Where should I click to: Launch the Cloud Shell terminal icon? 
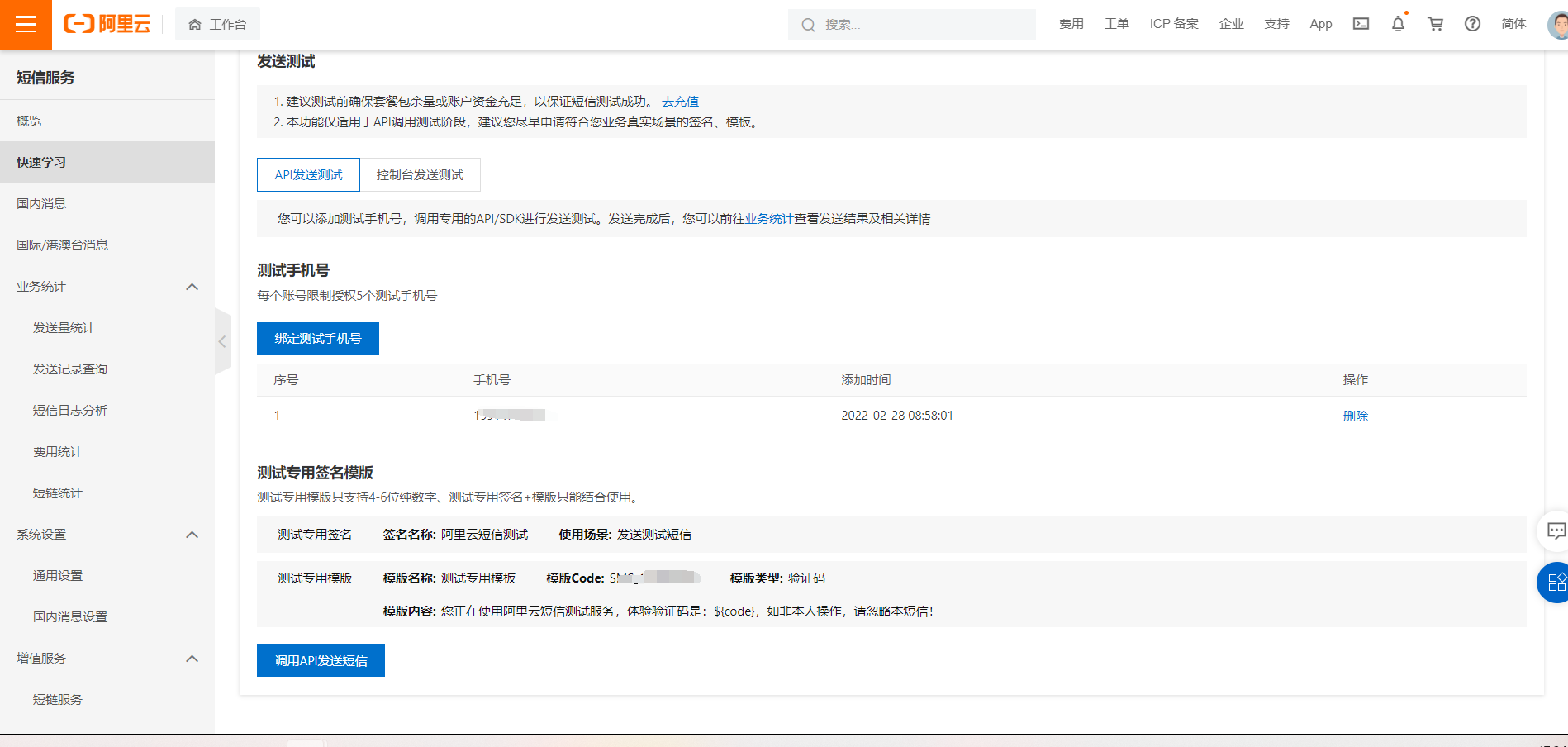1361,24
